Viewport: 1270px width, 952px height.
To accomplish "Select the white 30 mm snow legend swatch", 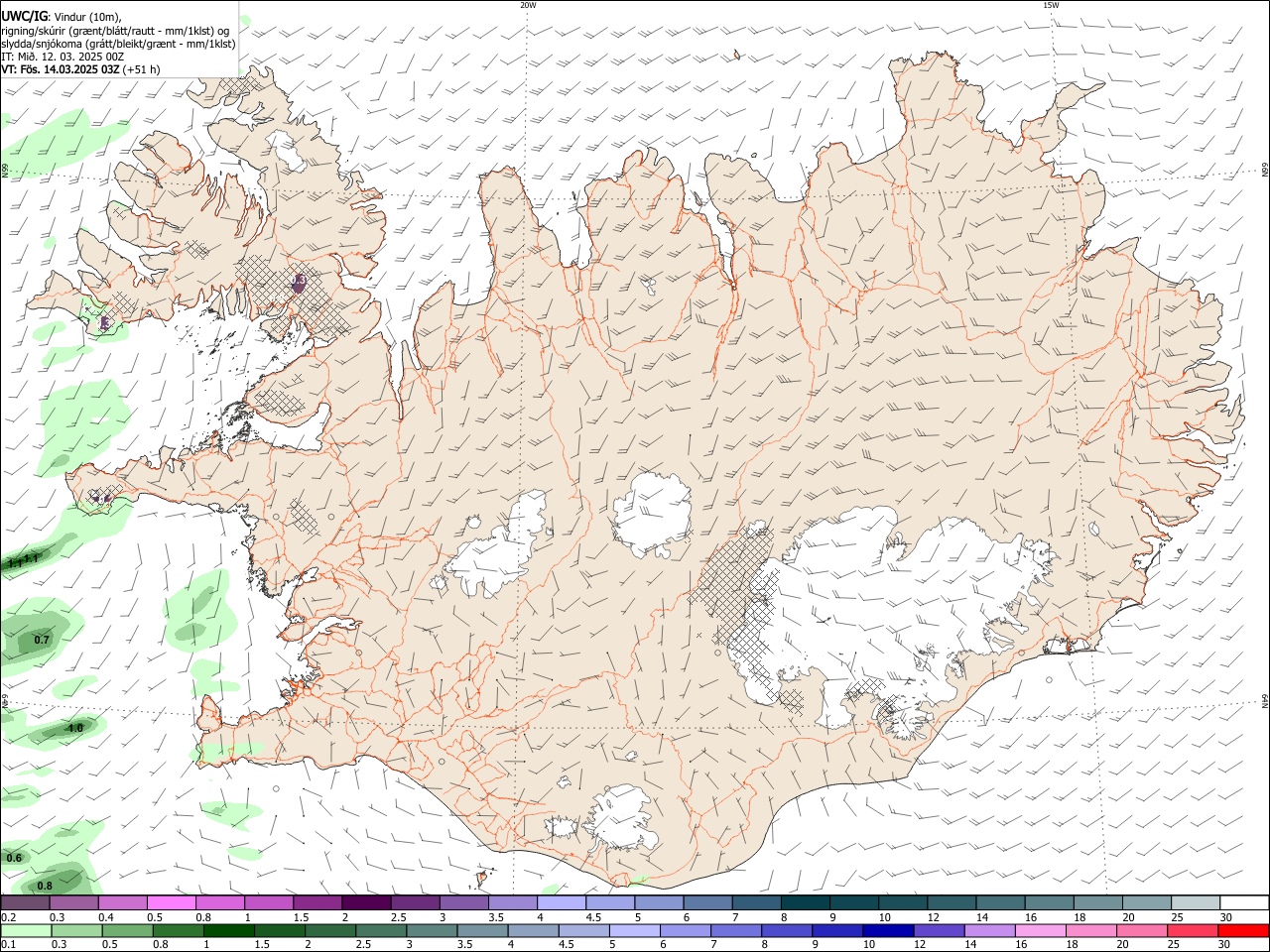I will click(1243, 902).
